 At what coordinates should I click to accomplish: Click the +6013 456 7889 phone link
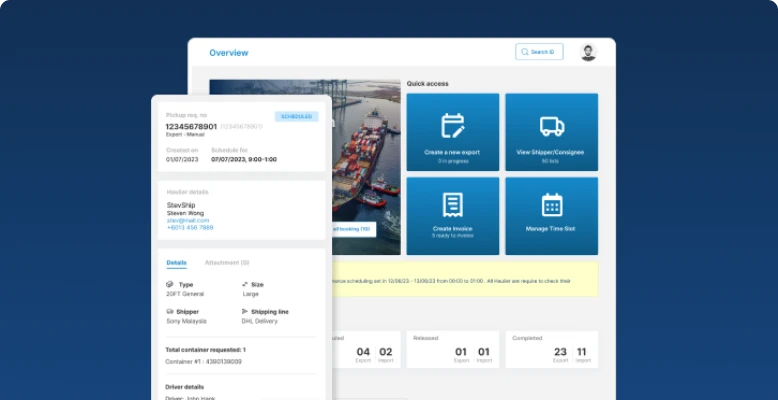point(190,227)
